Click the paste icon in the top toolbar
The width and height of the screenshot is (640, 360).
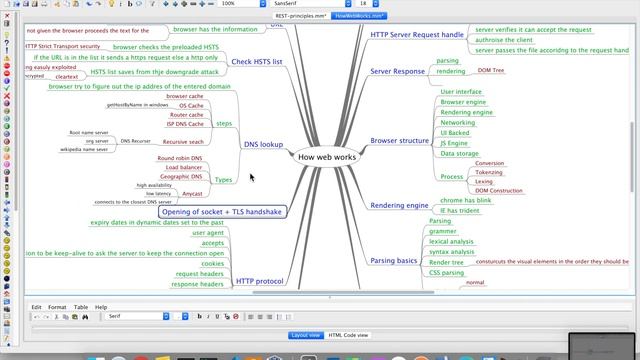[x=76, y=4]
